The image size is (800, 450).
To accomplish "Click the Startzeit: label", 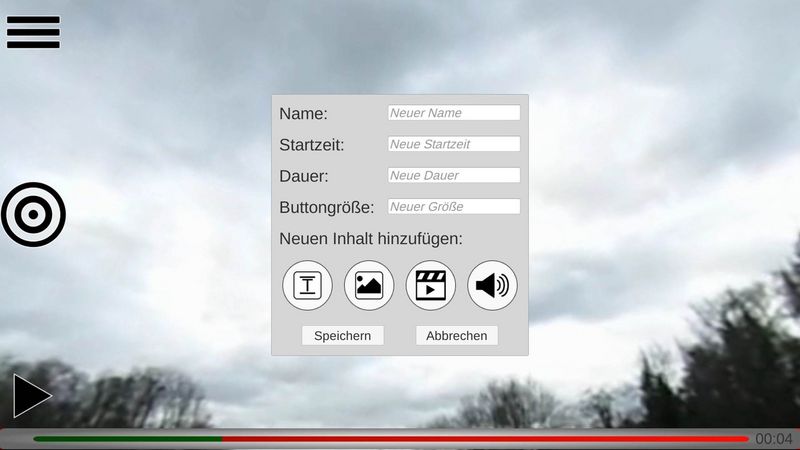I will 312,145.
